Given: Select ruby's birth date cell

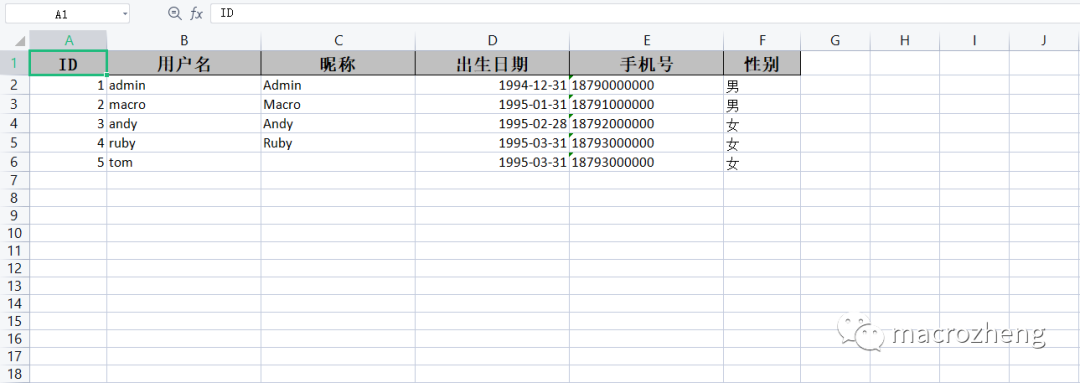Looking at the screenshot, I should pyautogui.click(x=492, y=143).
